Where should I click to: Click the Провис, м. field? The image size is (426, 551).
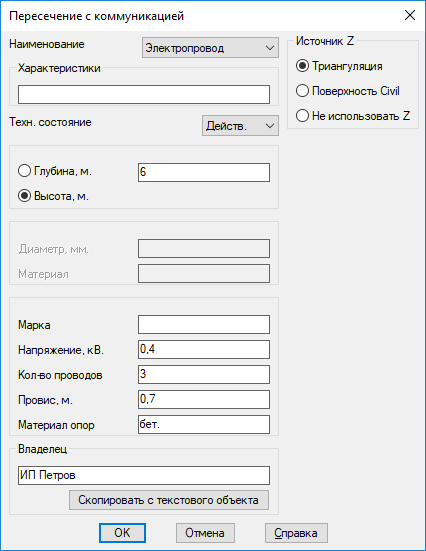(x=204, y=399)
